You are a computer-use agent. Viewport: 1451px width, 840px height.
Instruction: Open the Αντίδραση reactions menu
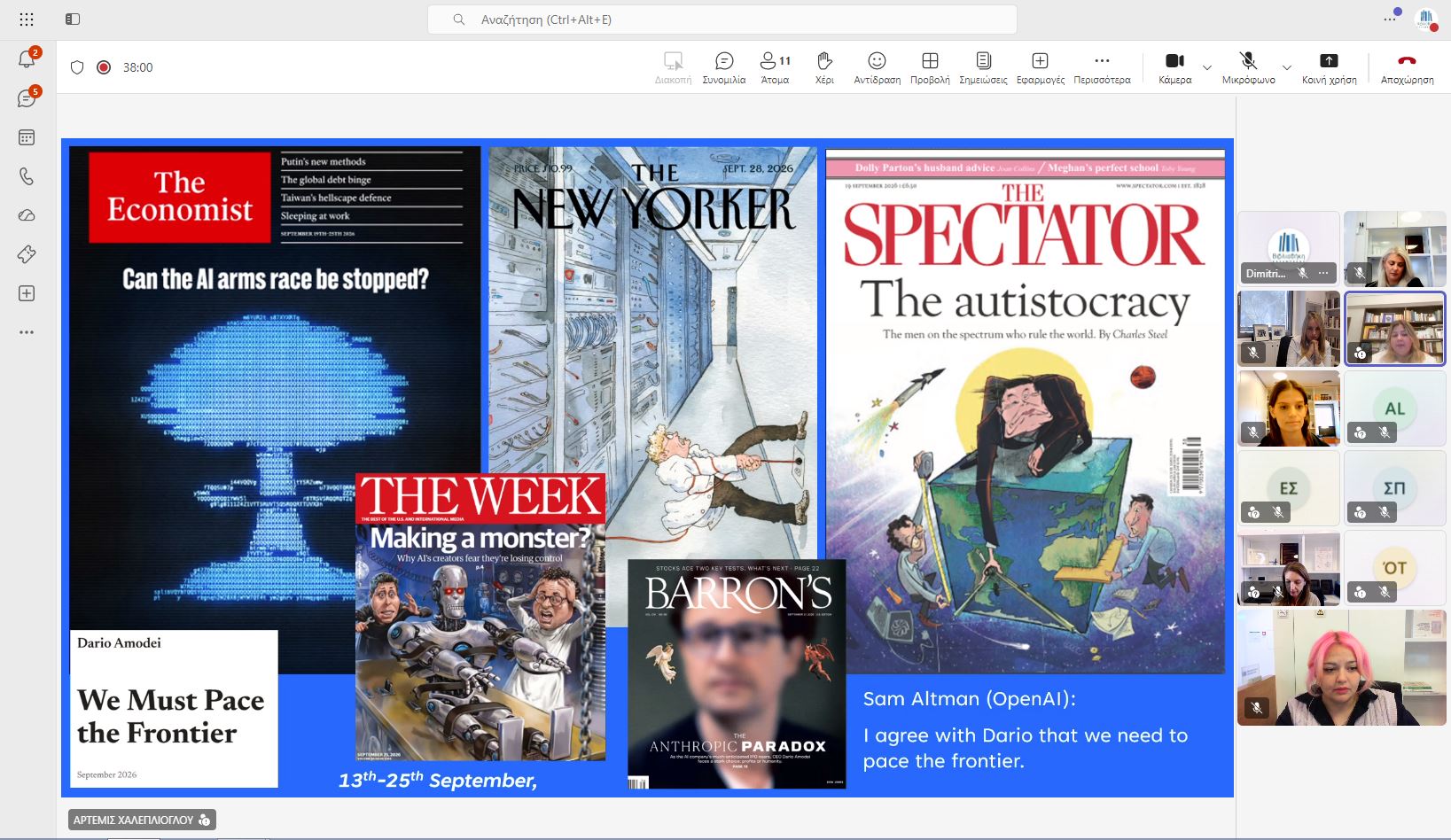(877, 67)
